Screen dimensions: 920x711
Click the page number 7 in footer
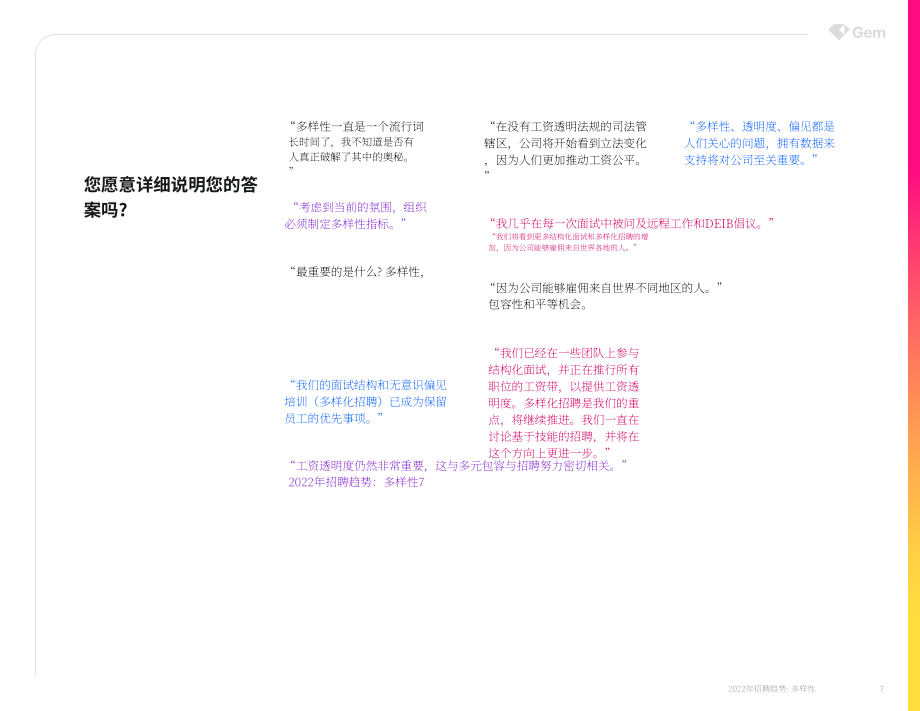[x=882, y=689]
